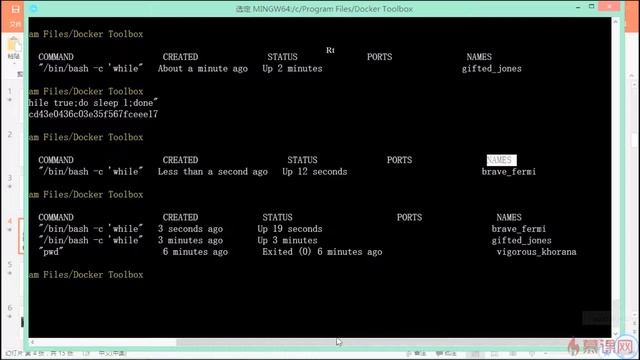The width and height of the screenshot is (640, 360).
Task: Click the 'pwd' command entry
Action: [x=51, y=252]
